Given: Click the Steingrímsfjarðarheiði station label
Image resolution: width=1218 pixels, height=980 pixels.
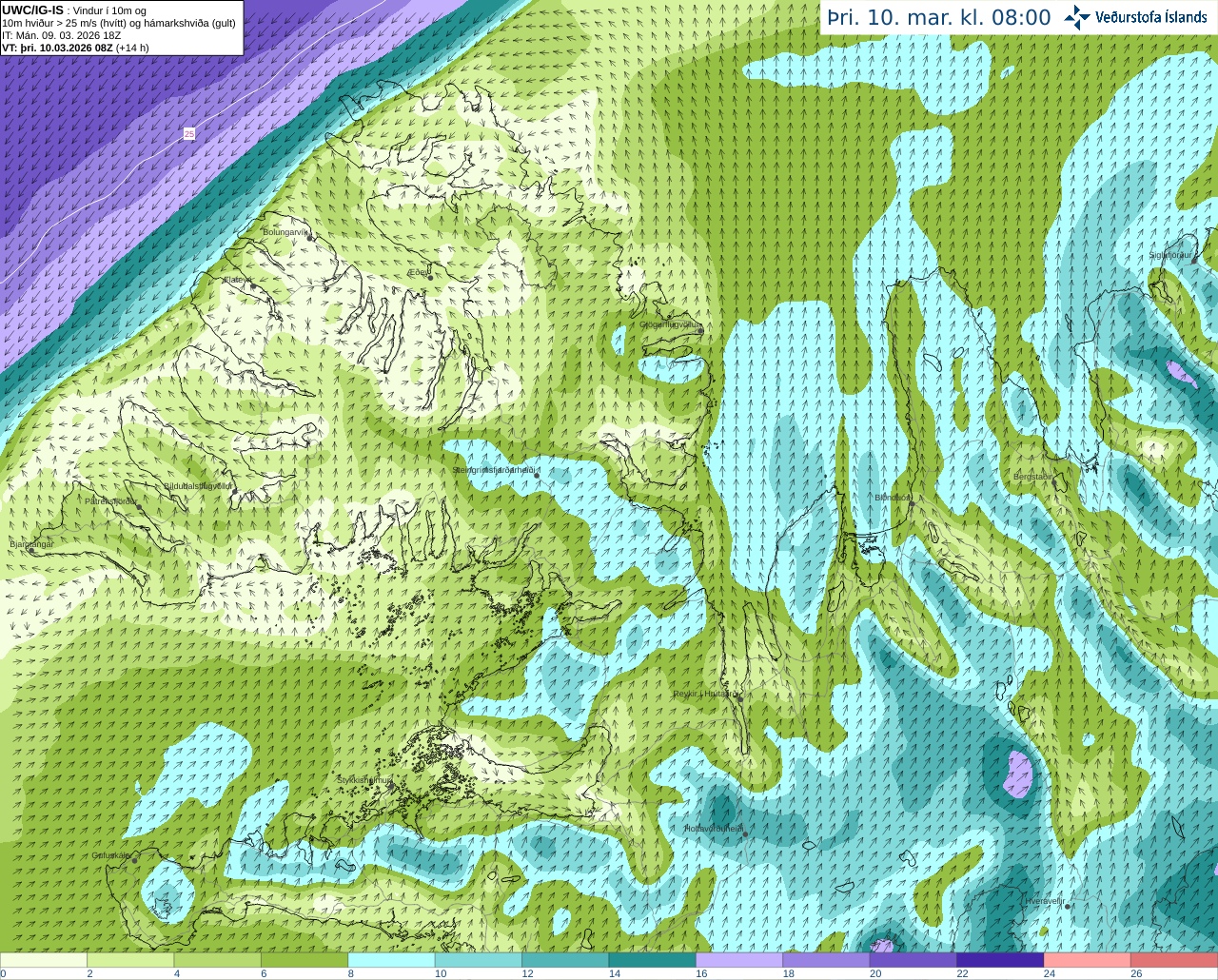Looking at the screenshot, I should coord(496,470).
